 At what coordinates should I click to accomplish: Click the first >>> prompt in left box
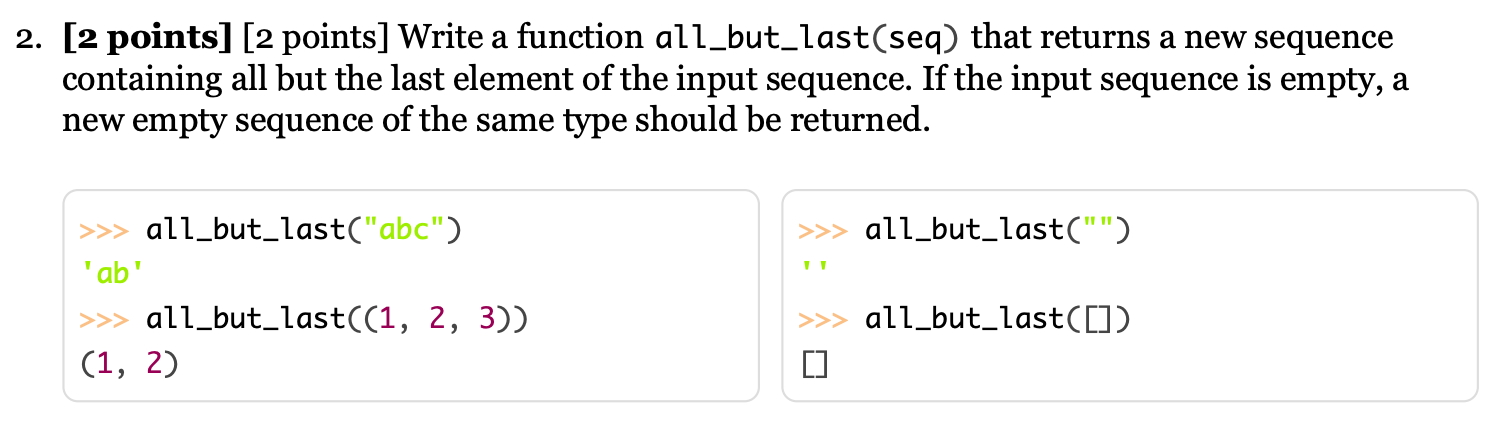click(104, 232)
